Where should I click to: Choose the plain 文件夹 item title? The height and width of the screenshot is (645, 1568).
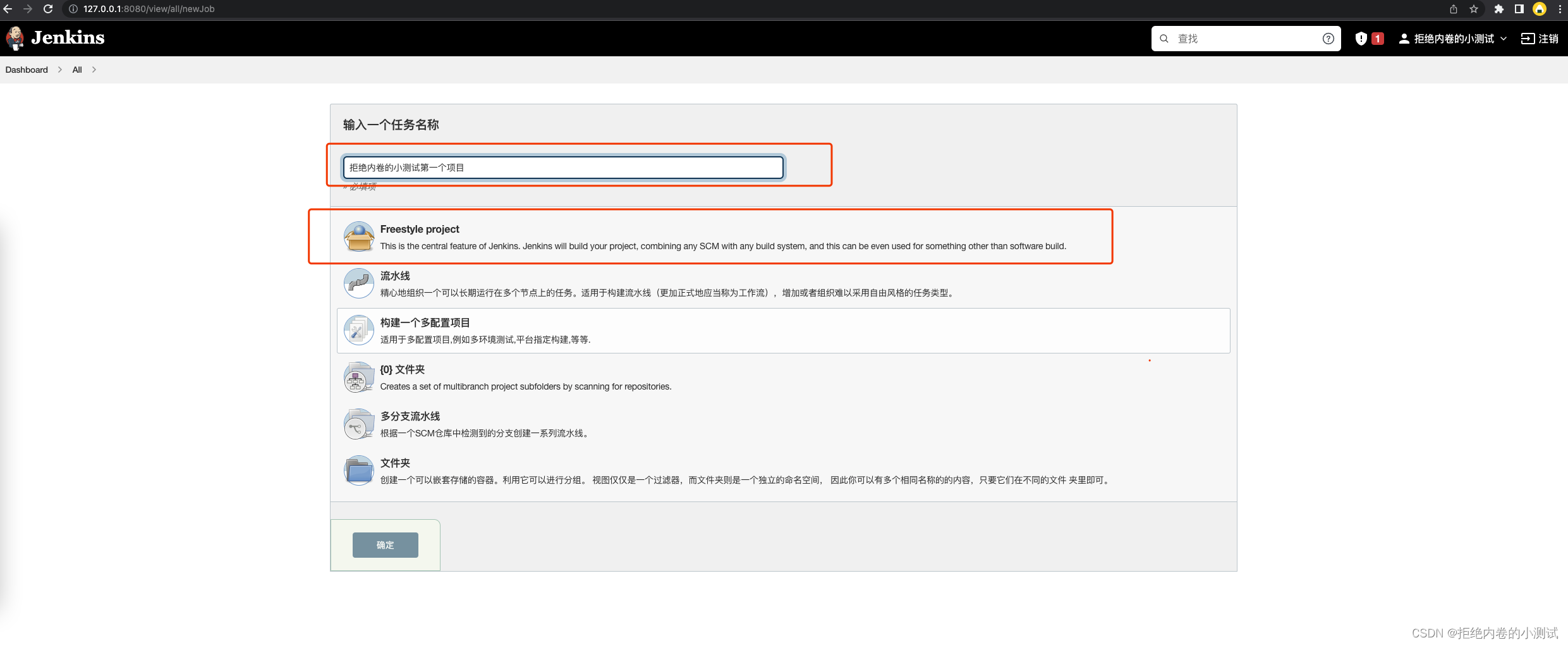[x=395, y=463]
